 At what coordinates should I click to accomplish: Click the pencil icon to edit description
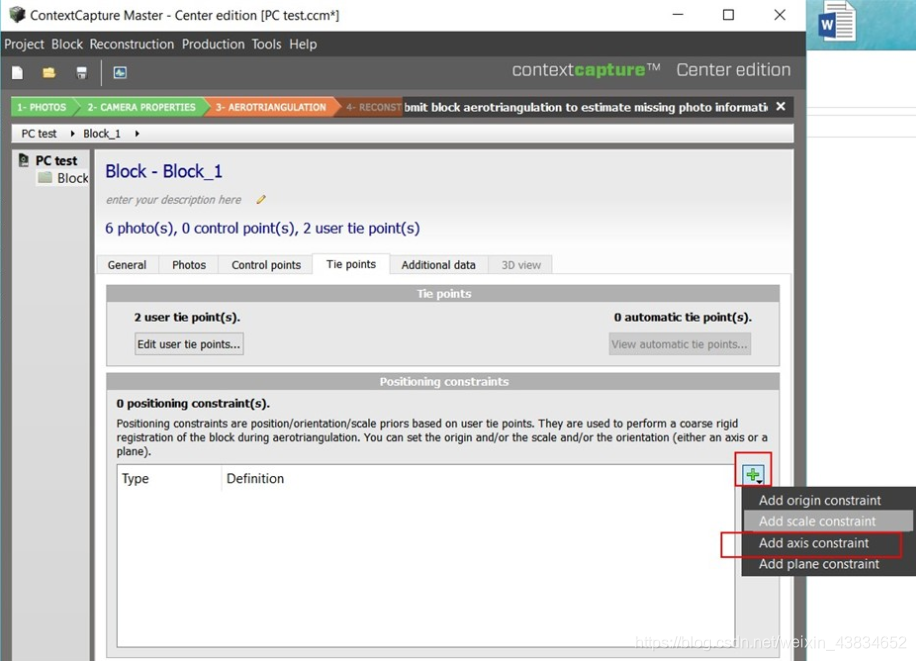(x=261, y=199)
